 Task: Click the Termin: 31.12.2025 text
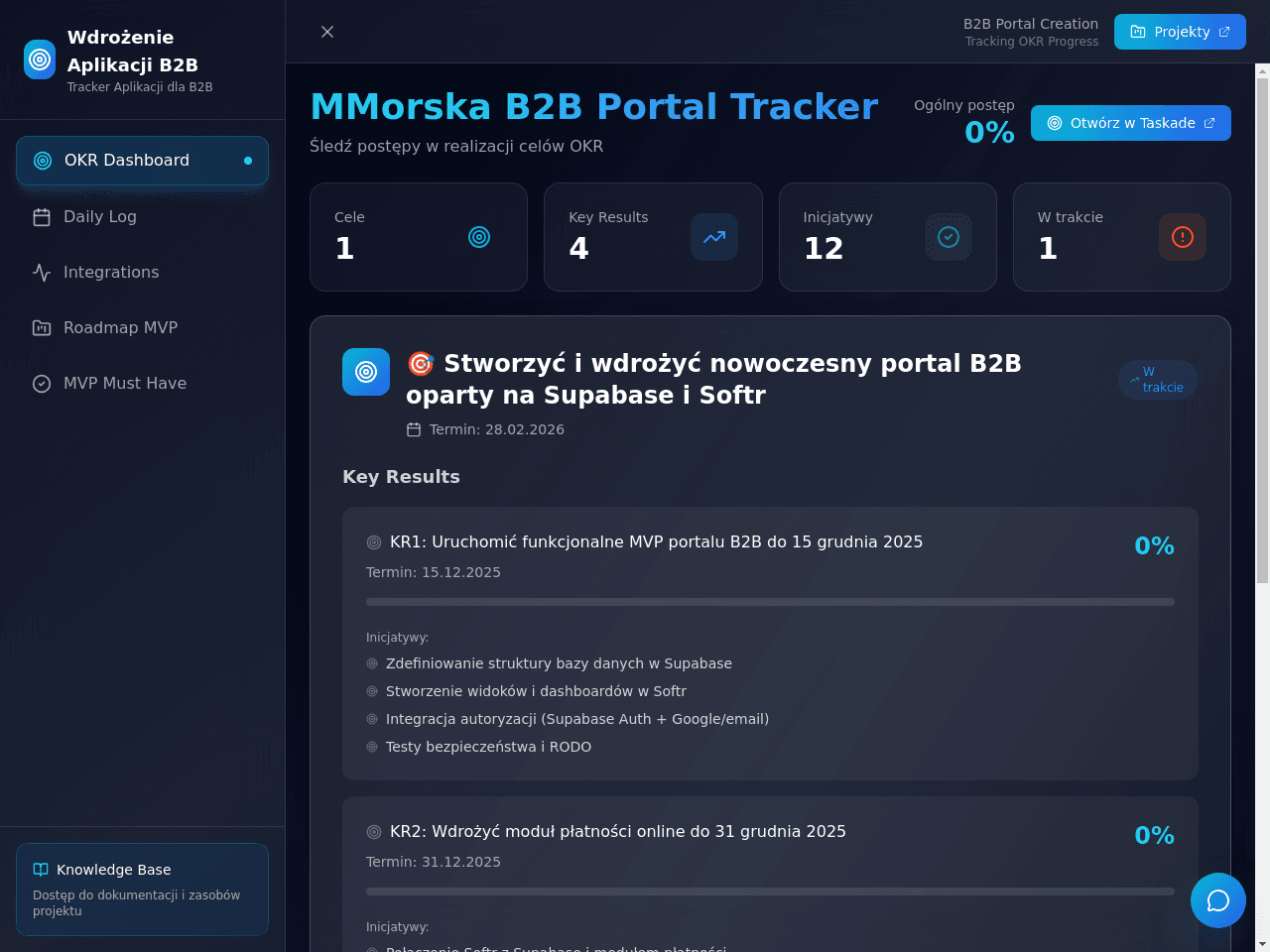[434, 862]
